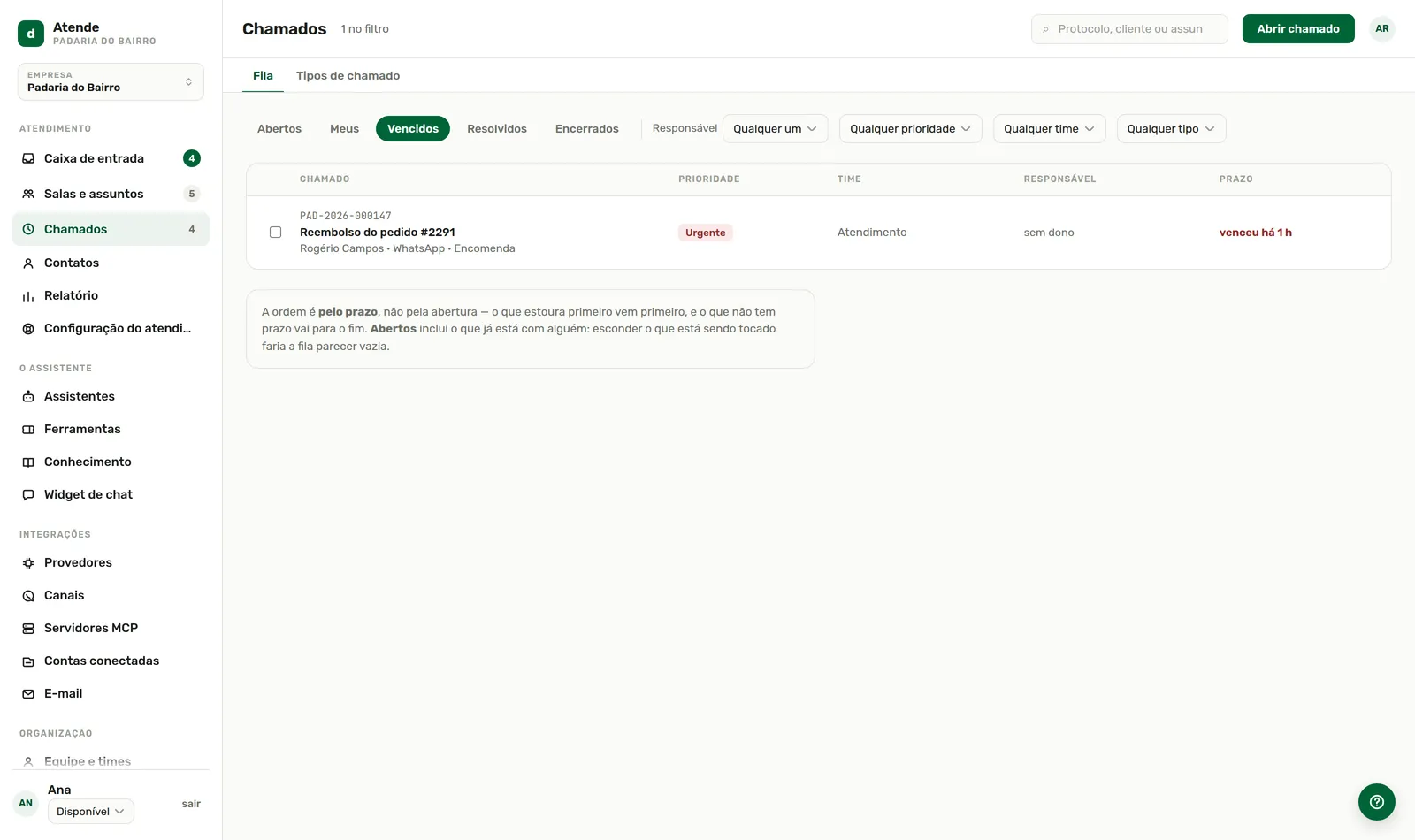Viewport: 1415px width, 840px height.
Task: Open the help question mark button
Action: click(x=1376, y=802)
